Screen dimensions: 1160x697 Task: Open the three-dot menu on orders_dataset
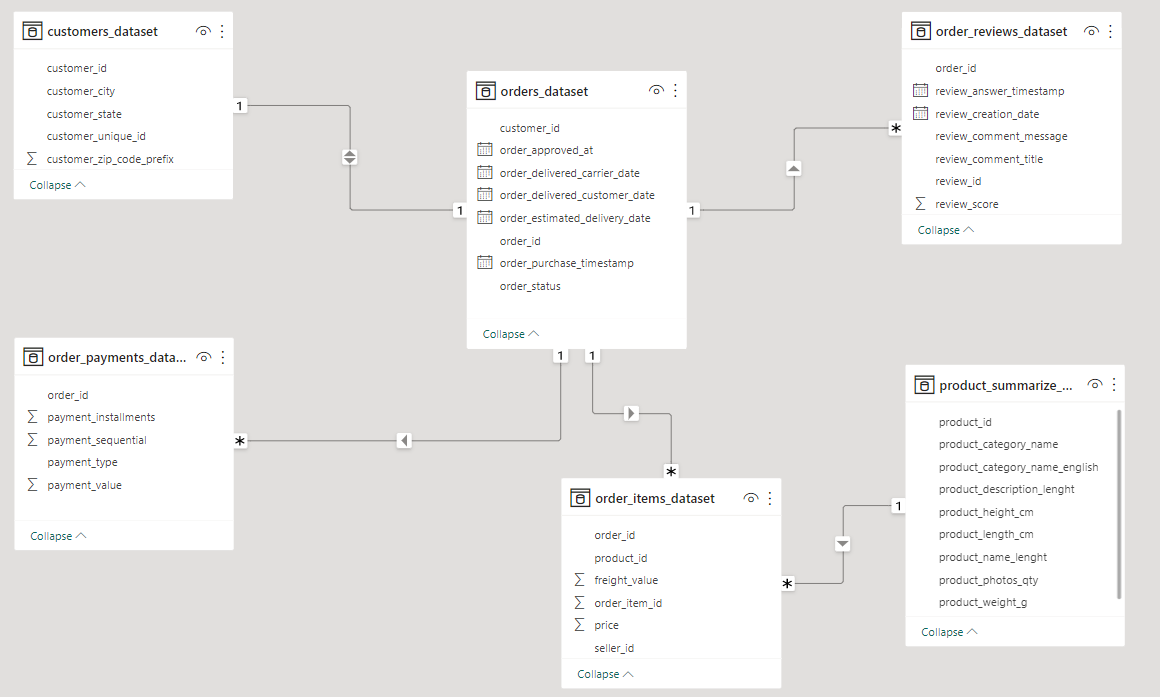tap(675, 90)
